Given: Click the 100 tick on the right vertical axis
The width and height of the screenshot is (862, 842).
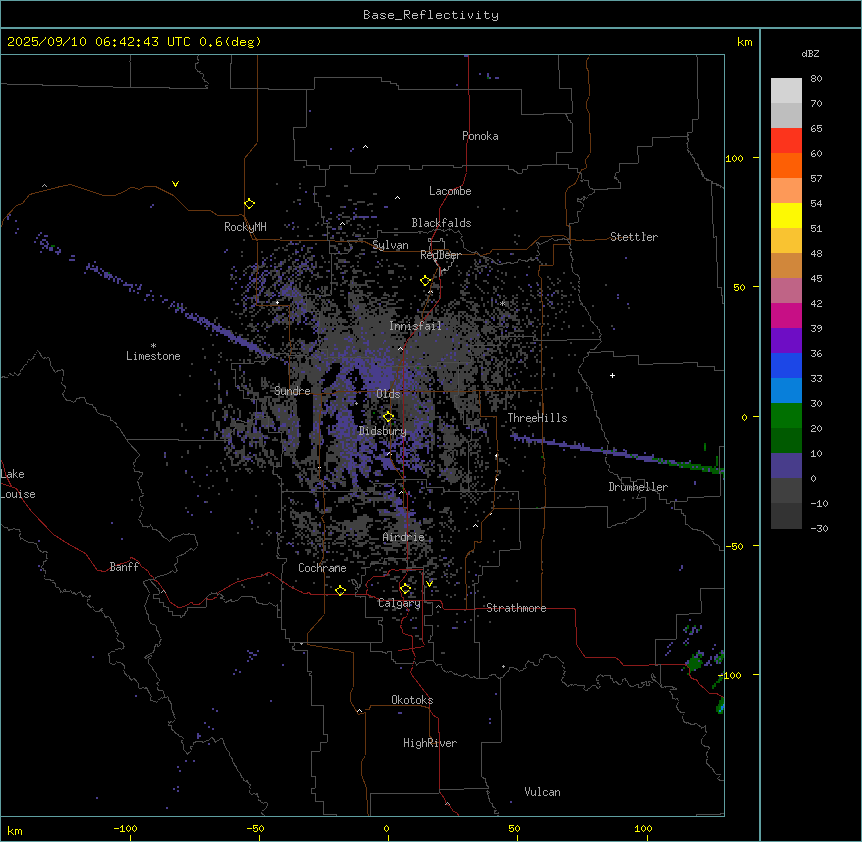Looking at the screenshot, I should coord(734,158).
